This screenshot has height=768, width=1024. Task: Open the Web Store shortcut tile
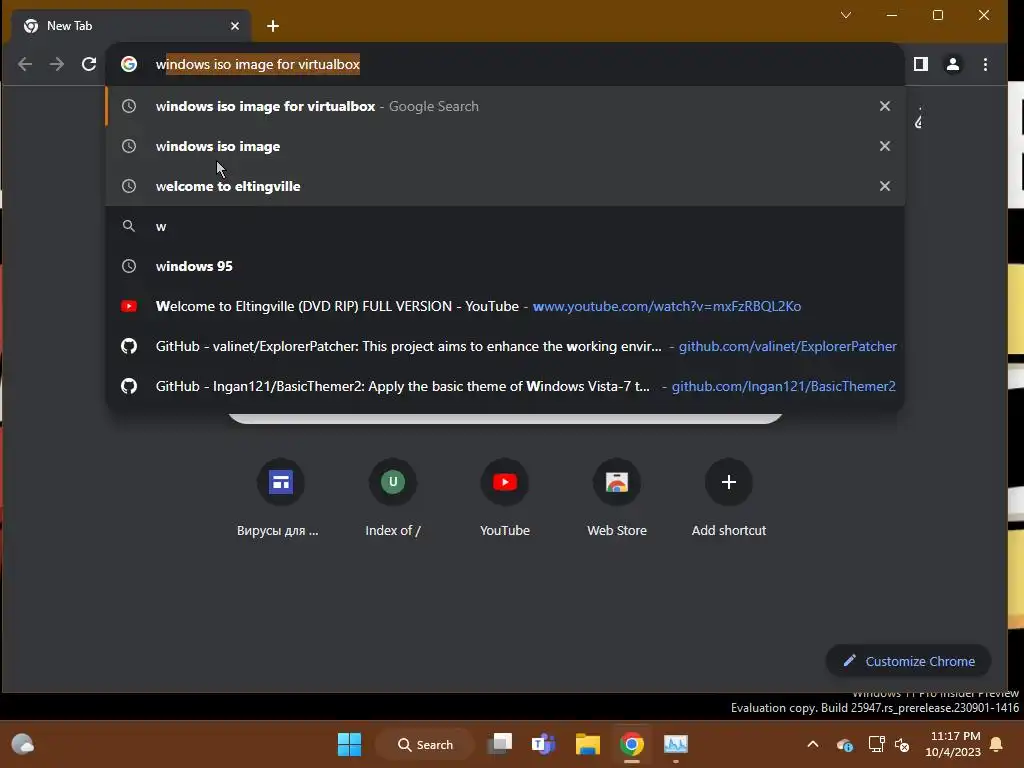pyautogui.click(x=617, y=499)
